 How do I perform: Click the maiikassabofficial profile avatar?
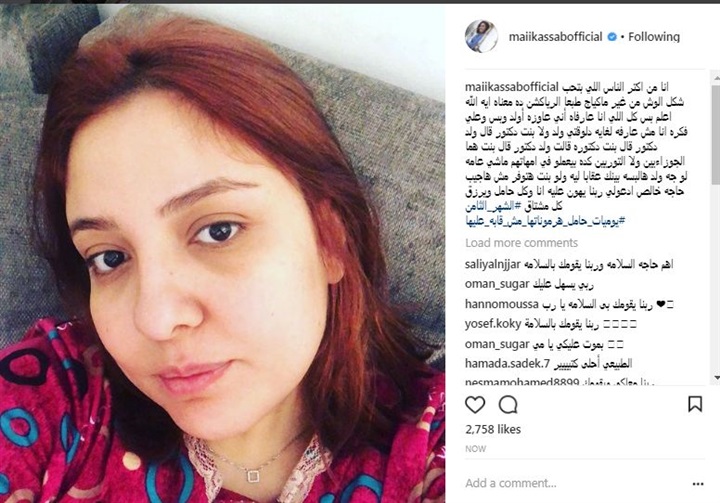pos(481,36)
